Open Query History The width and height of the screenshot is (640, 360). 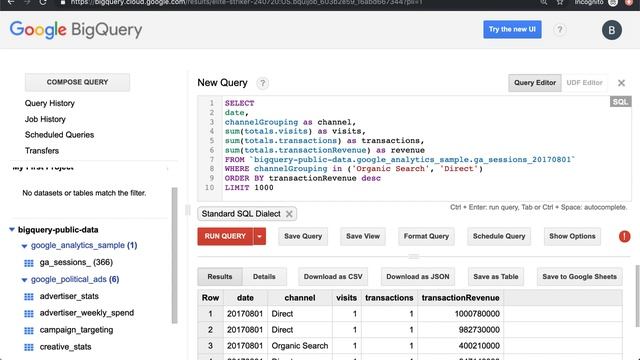50,103
